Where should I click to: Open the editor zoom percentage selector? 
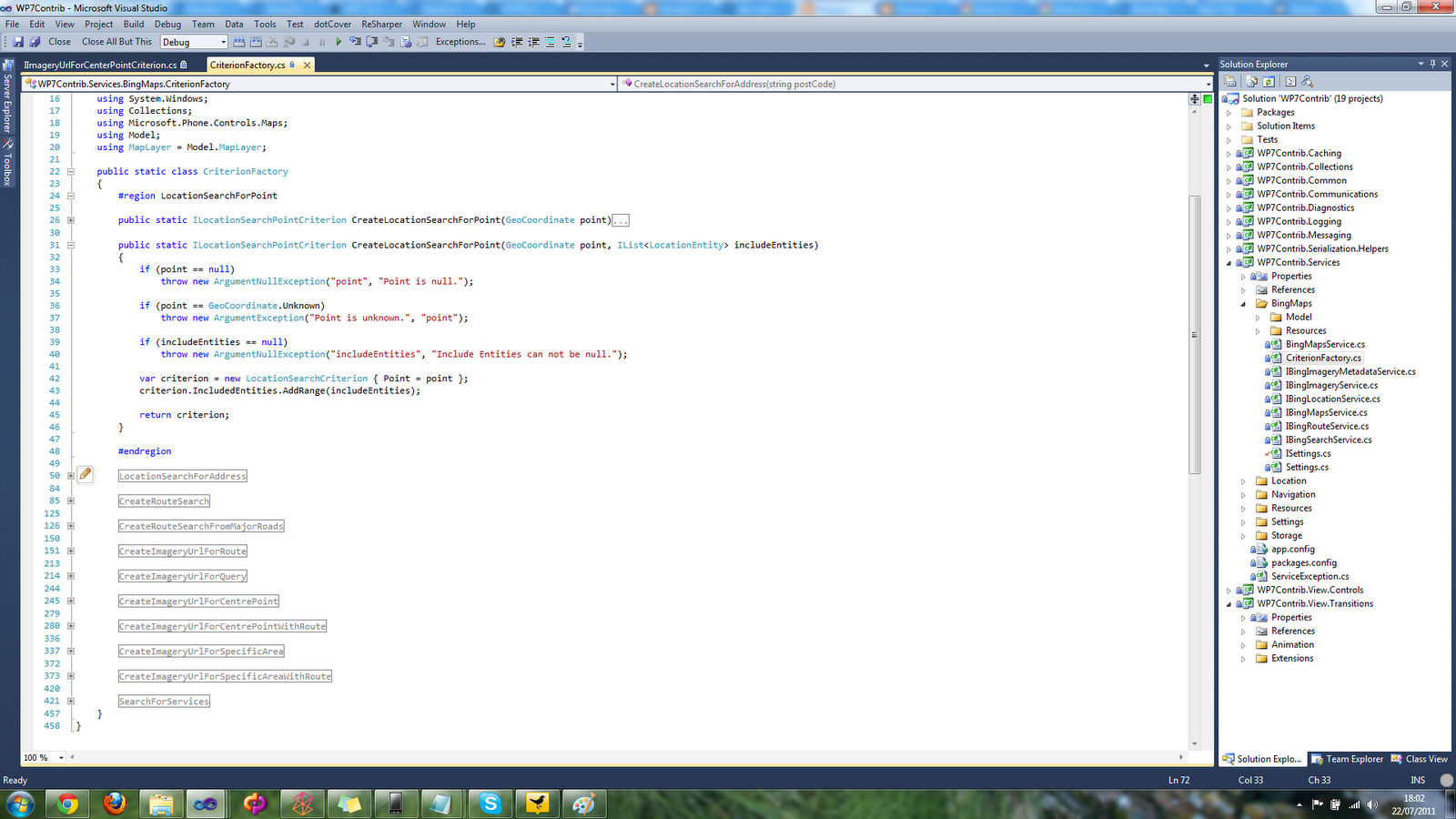pyautogui.click(x=41, y=757)
